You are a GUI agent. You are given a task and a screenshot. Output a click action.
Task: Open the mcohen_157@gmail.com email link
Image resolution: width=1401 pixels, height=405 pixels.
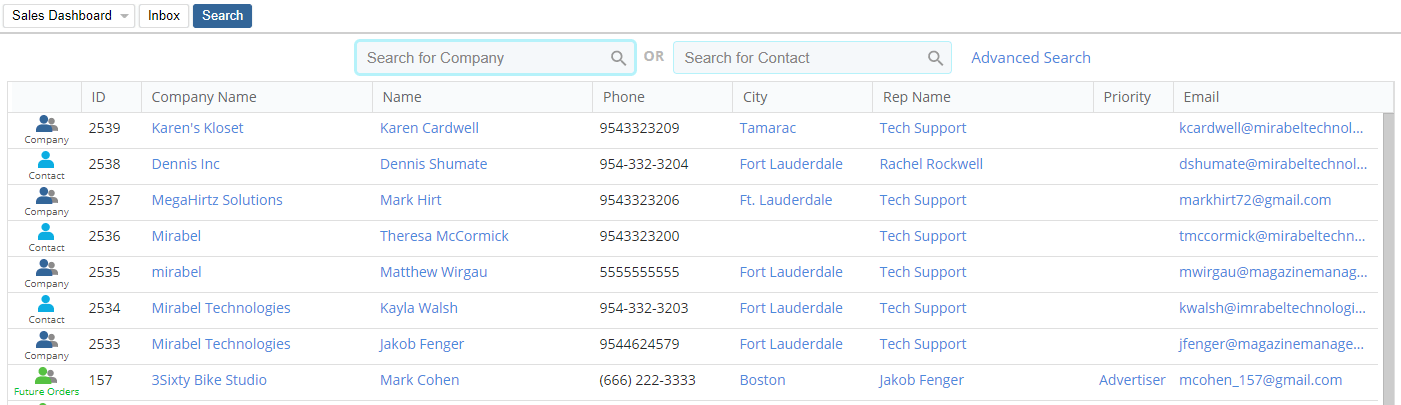pos(1260,380)
